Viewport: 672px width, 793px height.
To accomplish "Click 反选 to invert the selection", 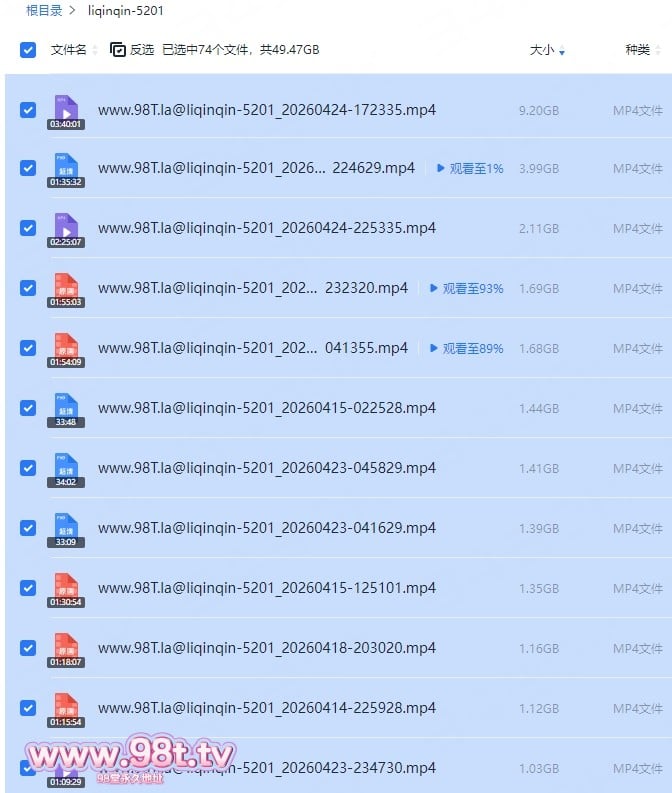I will click(x=142, y=49).
